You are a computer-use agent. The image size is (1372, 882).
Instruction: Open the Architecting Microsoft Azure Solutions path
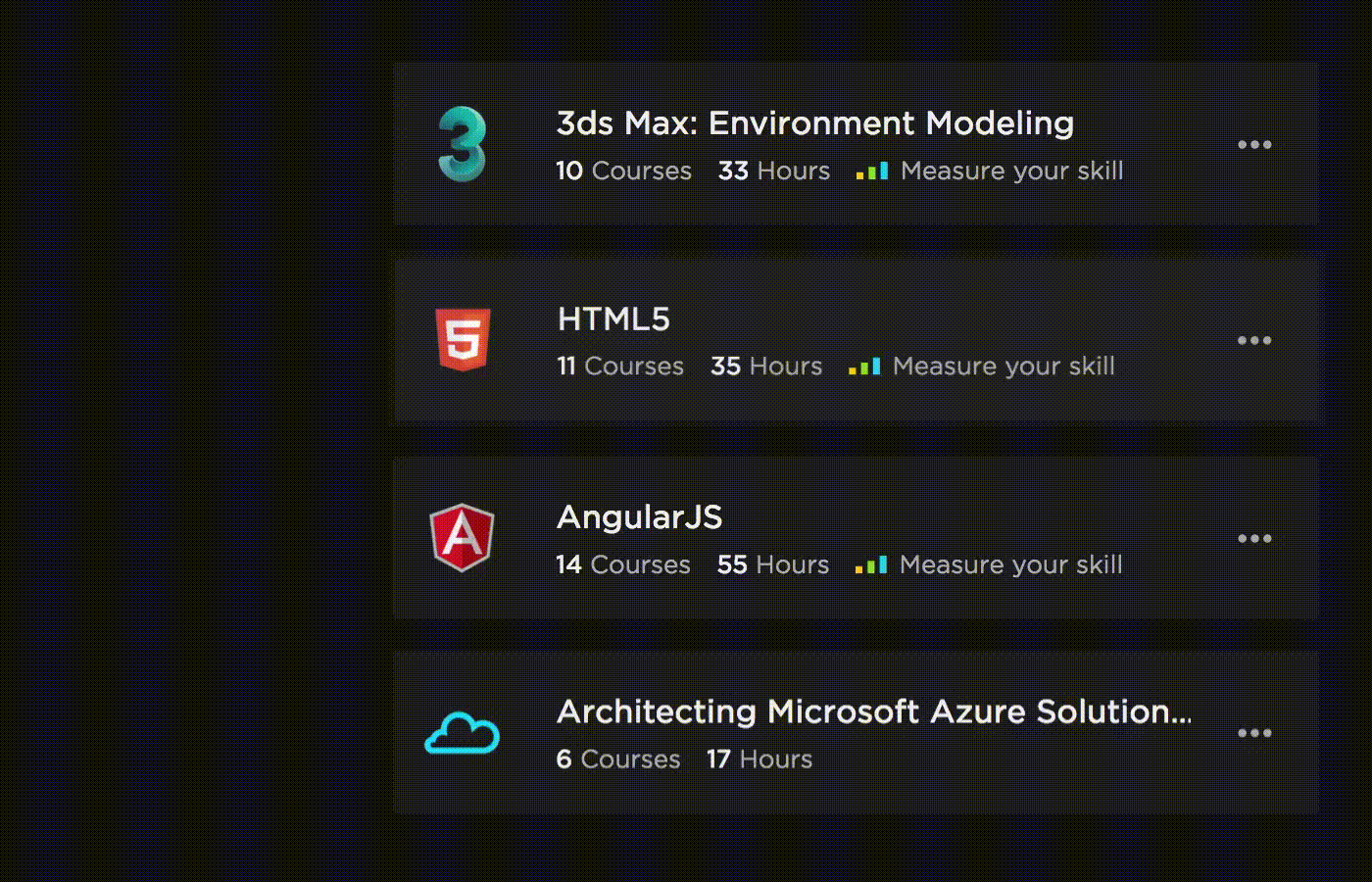pos(874,711)
